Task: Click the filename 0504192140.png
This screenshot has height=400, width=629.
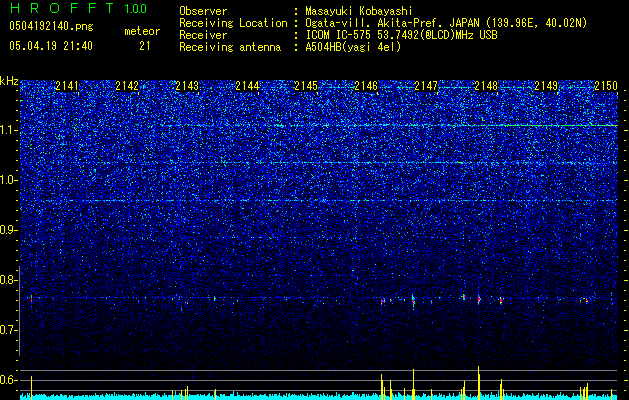Action: point(51,26)
